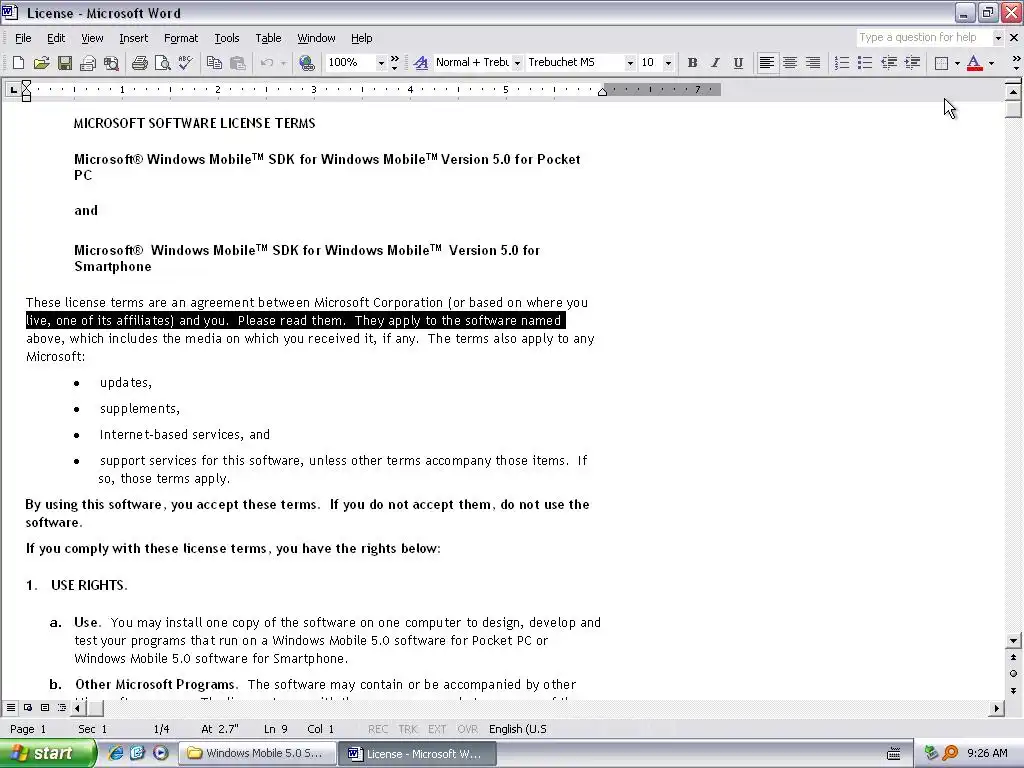Click the Undo arrow icon
This screenshot has height=768, width=1024.
pos(266,63)
